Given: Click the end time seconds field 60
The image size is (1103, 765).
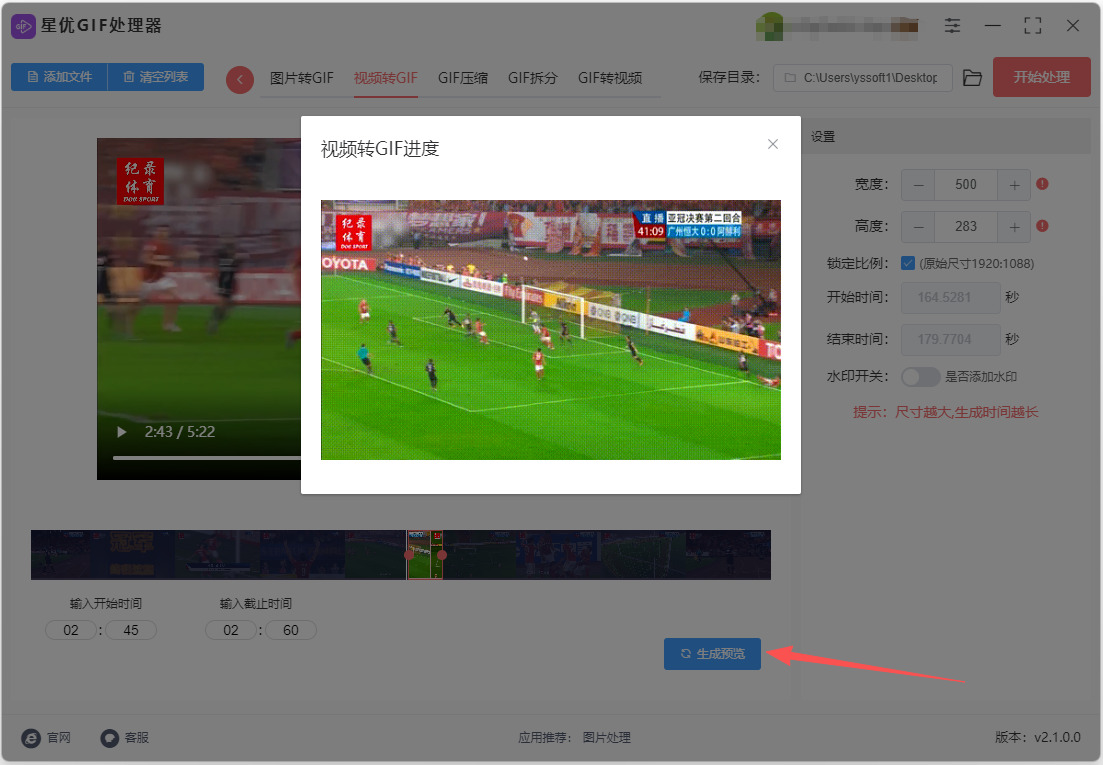Looking at the screenshot, I should click(x=291, y=630).
